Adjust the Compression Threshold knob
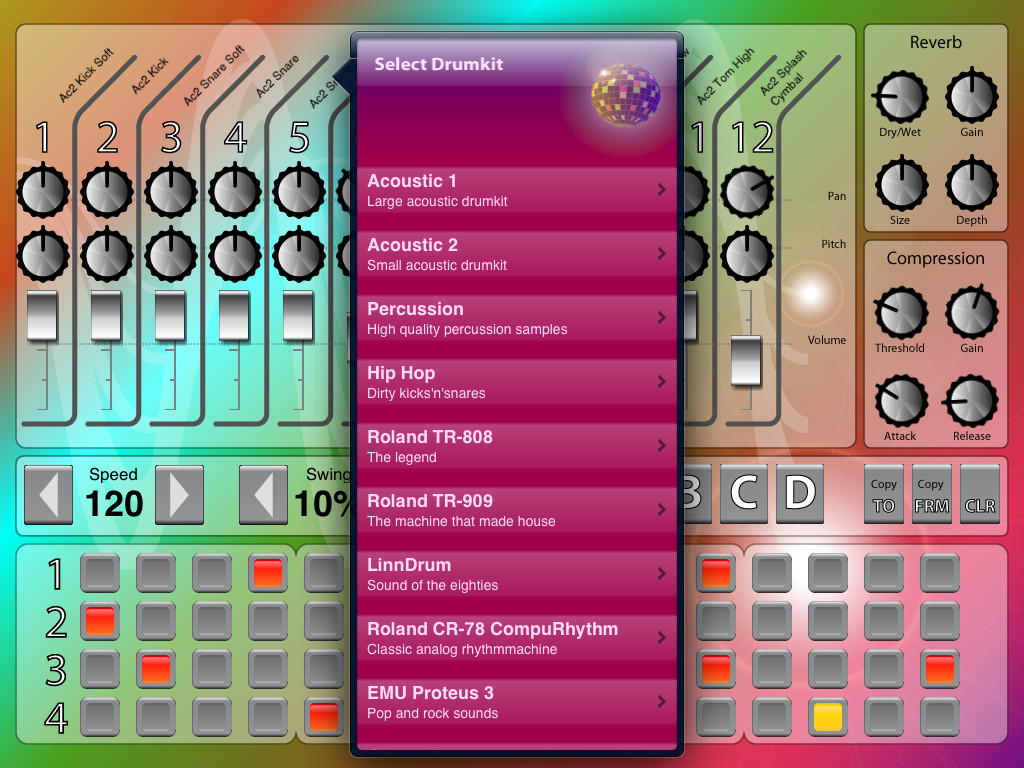 tap(901, 313)
